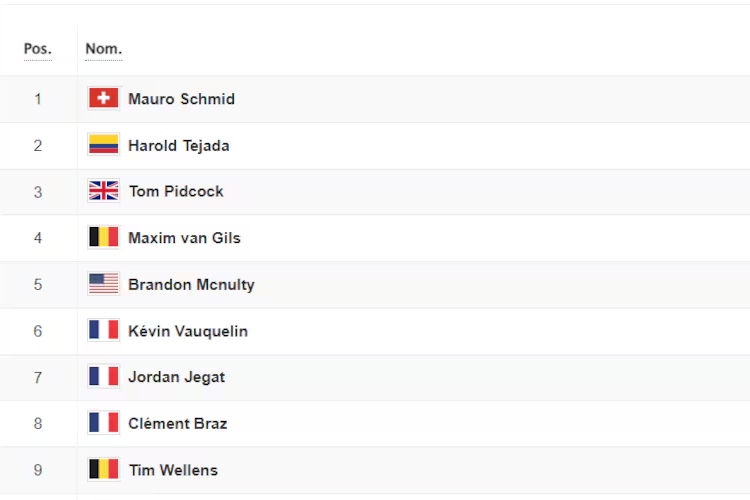Open rider Clément Braz
Screen dimensions: 750x500
[177, 423]
